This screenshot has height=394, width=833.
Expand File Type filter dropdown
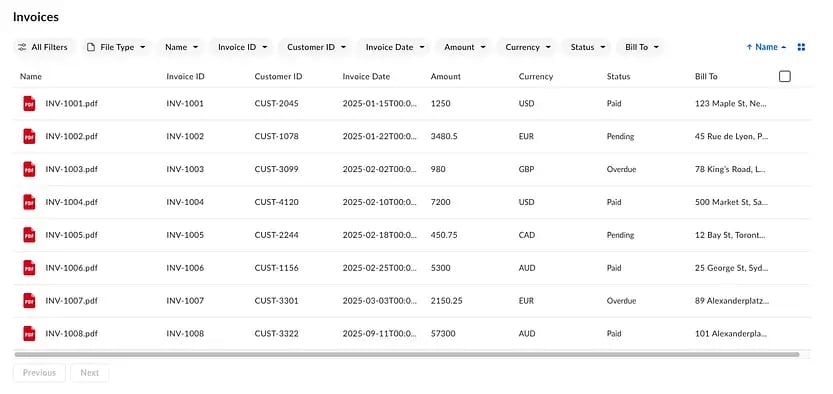(x=116, y=47)
